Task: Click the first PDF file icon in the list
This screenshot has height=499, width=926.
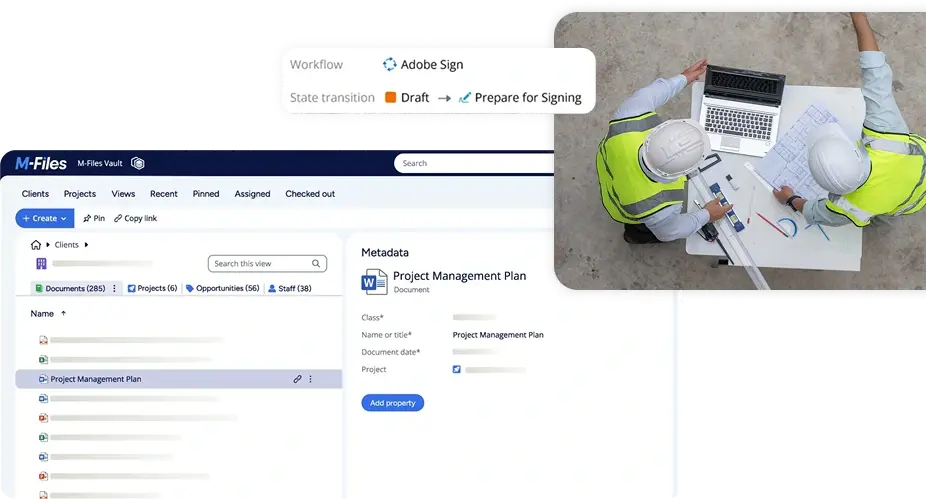Action: click(x=43, y=340)
